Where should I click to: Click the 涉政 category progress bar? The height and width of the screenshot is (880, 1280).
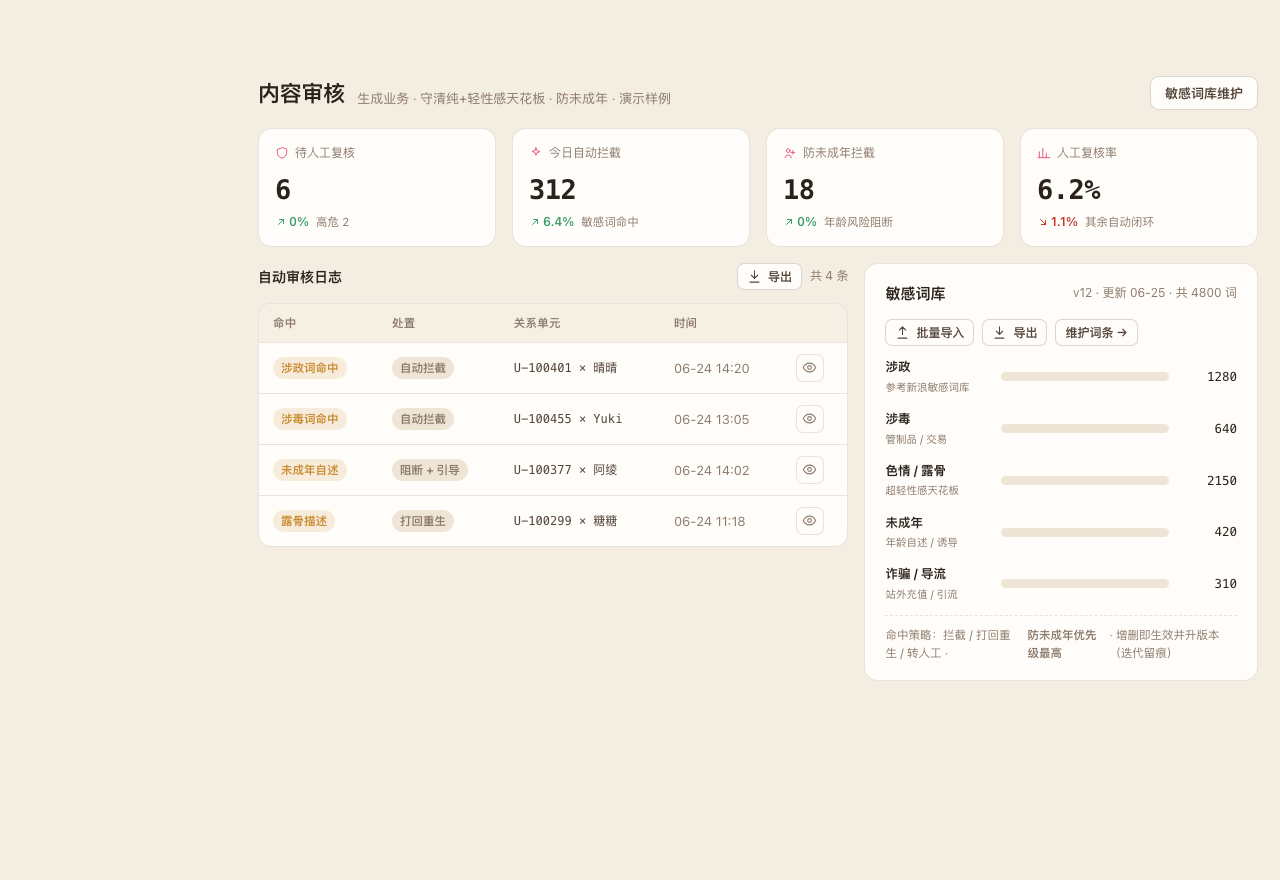1085,377
